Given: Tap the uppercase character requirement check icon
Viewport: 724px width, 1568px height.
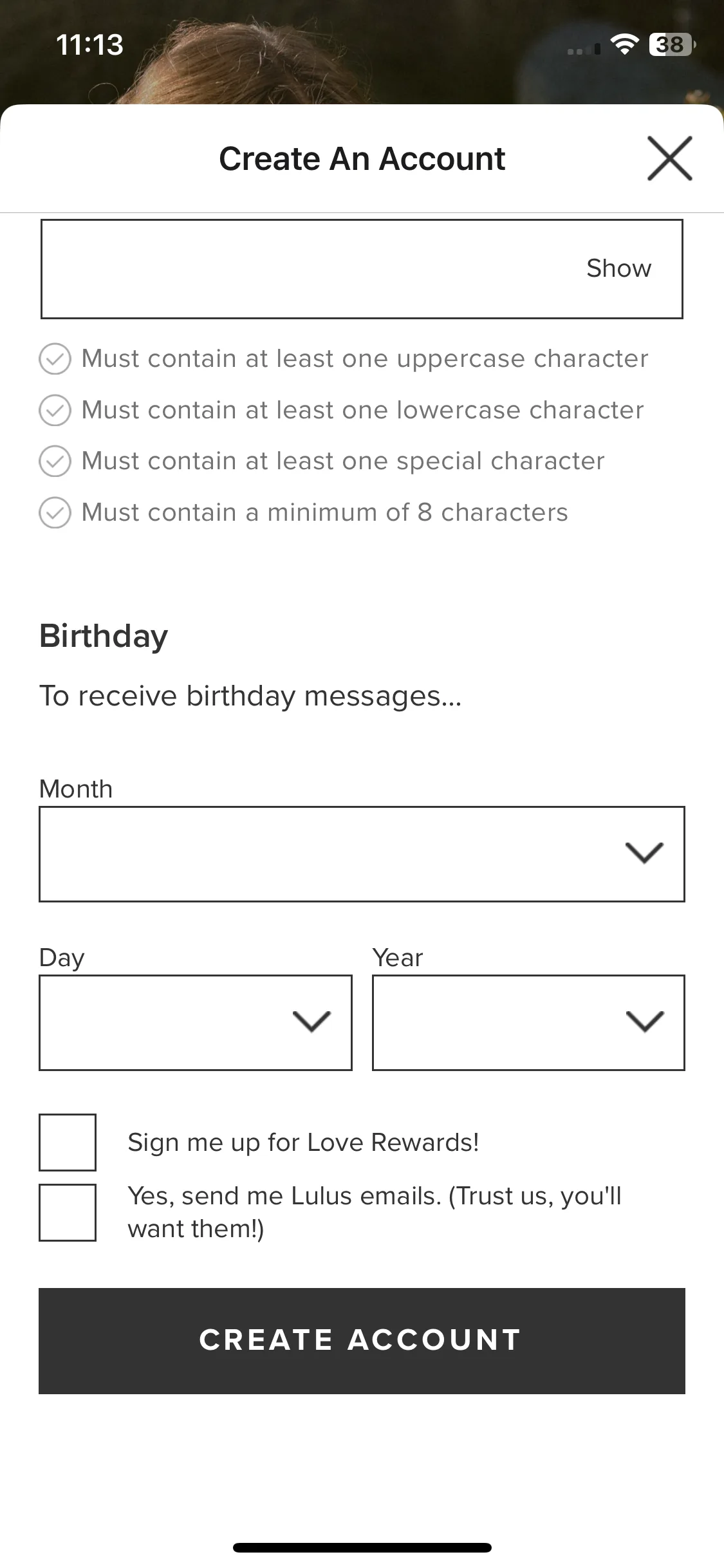Looking at the screenshot, I should [55, 359].
